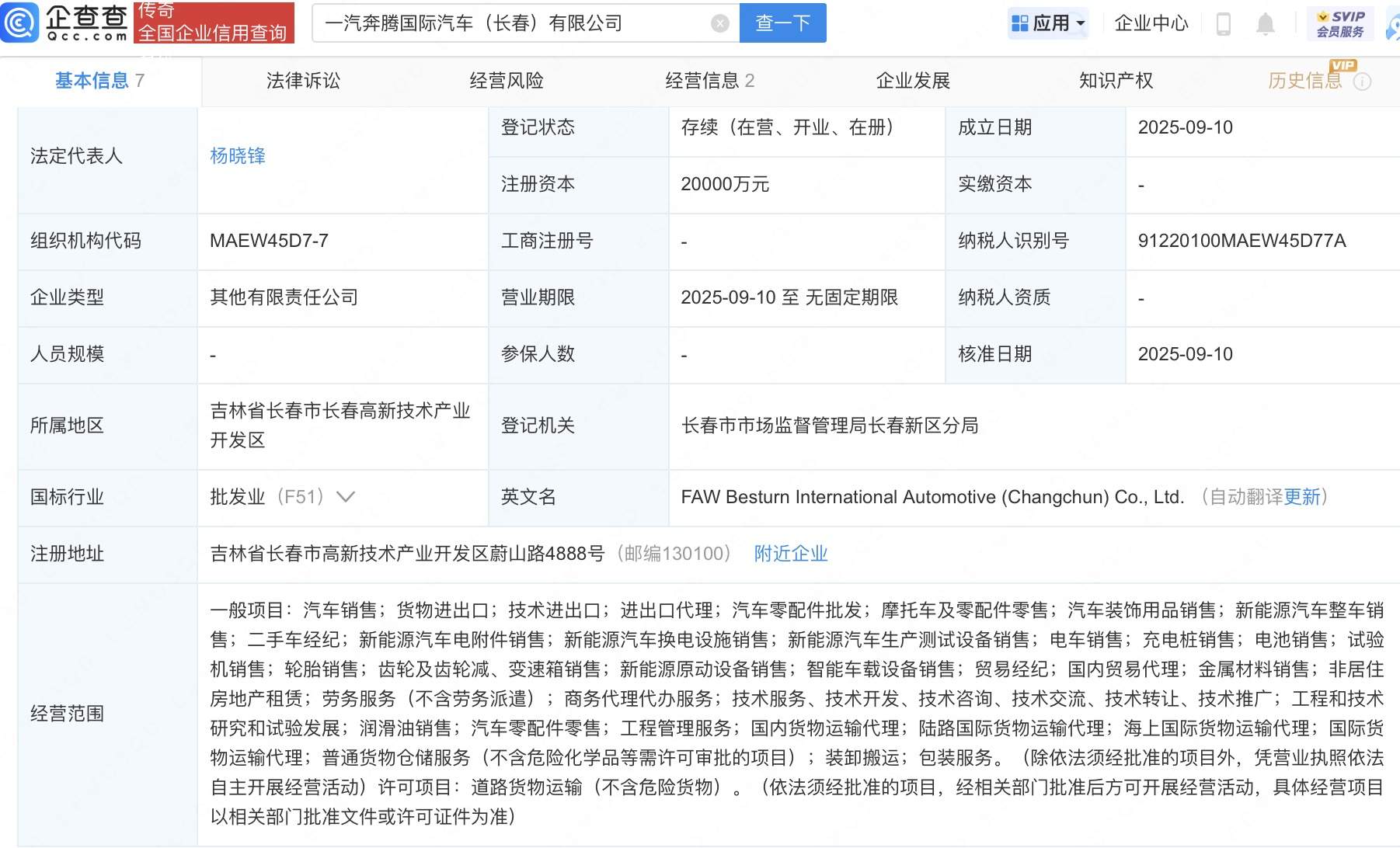
Task: Select the 知识产权 tab
Action: pyautogui.click(x=1116, y=81)
